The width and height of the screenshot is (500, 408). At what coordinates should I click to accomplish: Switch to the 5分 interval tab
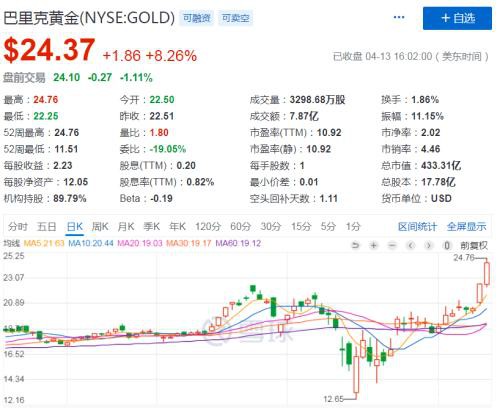coord(328,227)
